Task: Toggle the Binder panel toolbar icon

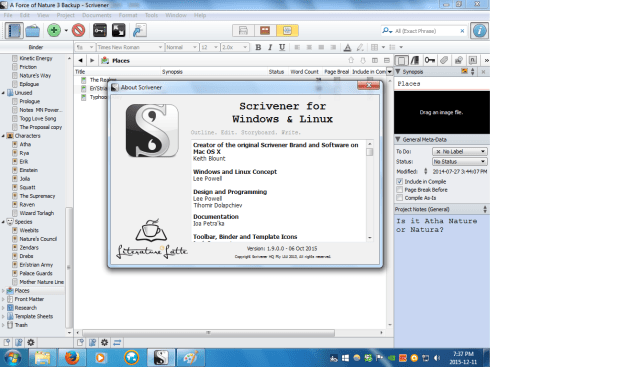Action: pyautogui.click(x=13, y=30)
